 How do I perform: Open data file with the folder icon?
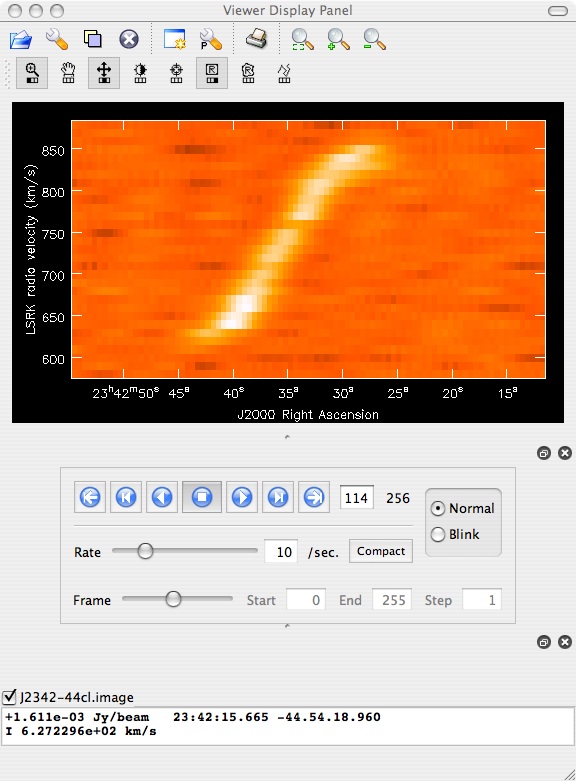[x=21, y=39]
